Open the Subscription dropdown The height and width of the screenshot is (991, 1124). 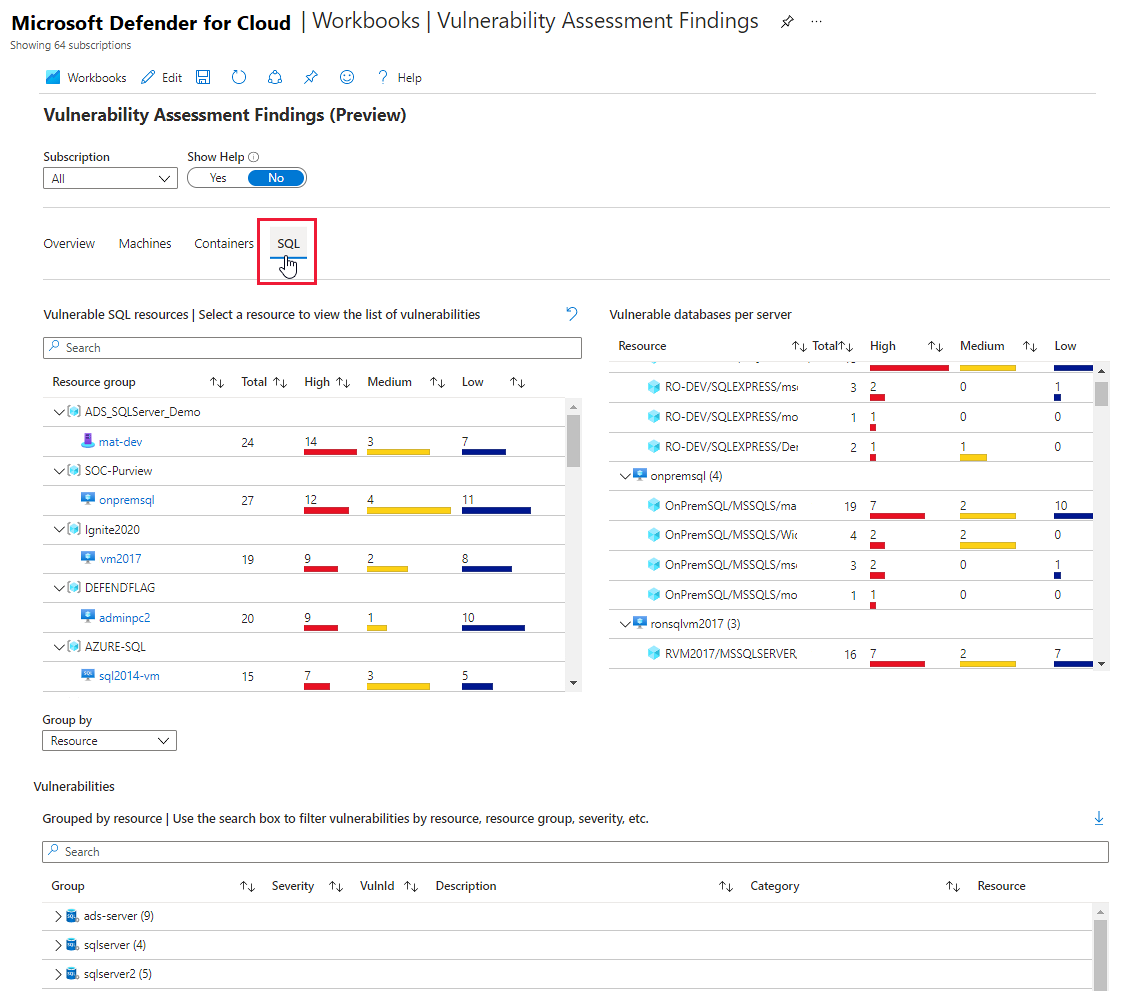[110, 177]
